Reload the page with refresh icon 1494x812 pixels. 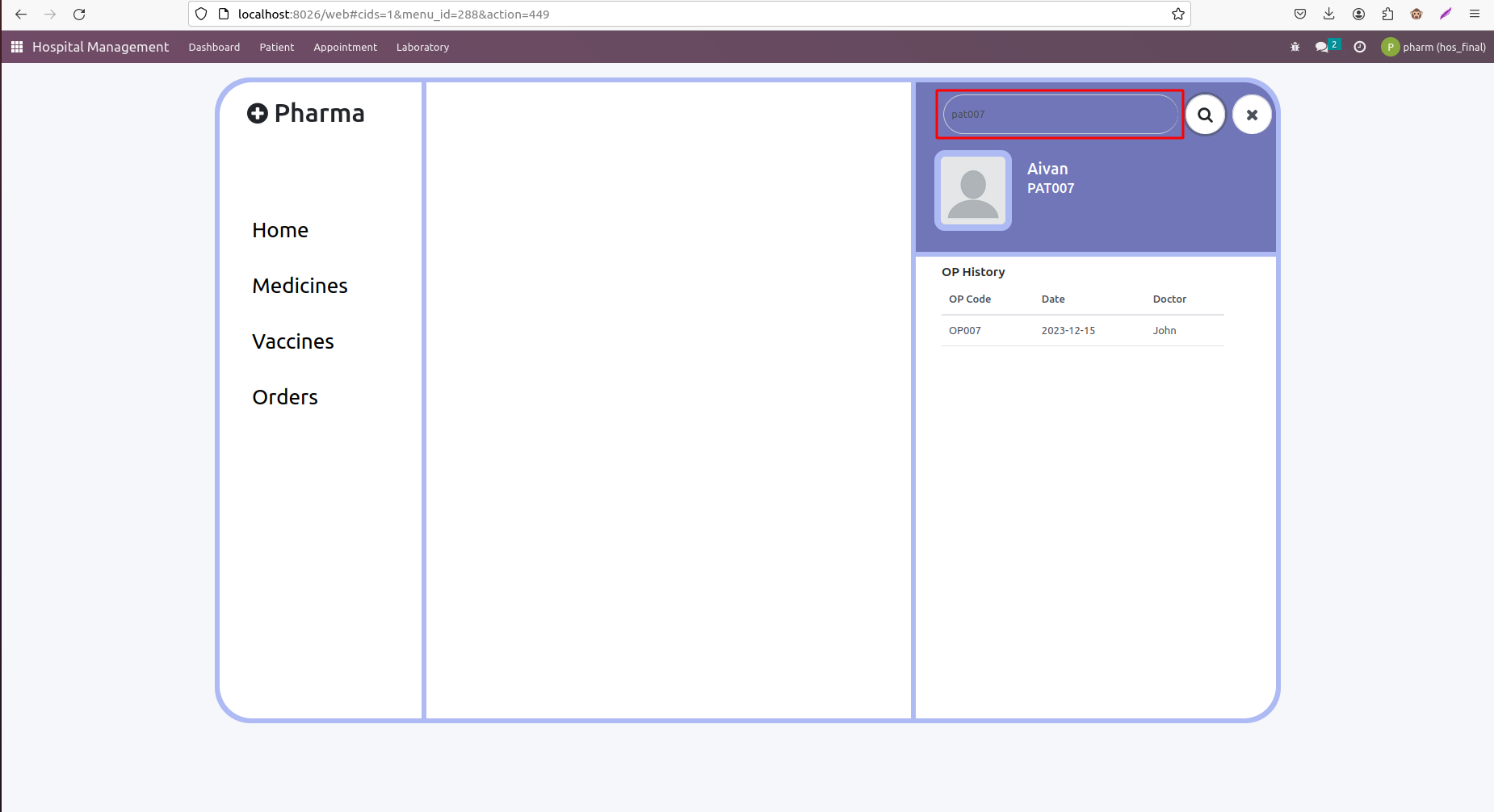point(79,14)
